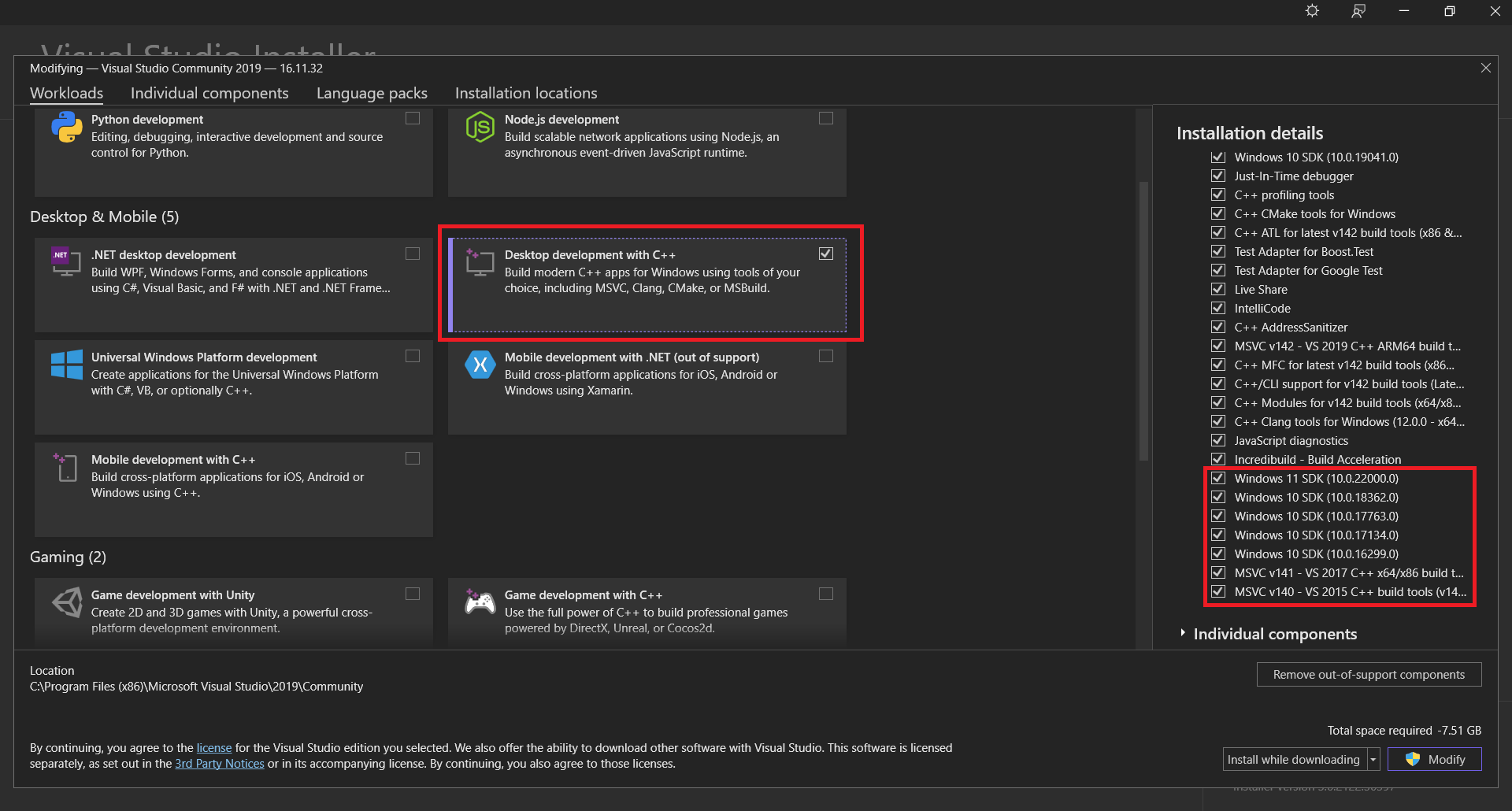Screen dimensions: 1512x811
Task: Uncheck Windows 11 SDK (10.0.22000.0) component
Action: [1218, 478]
